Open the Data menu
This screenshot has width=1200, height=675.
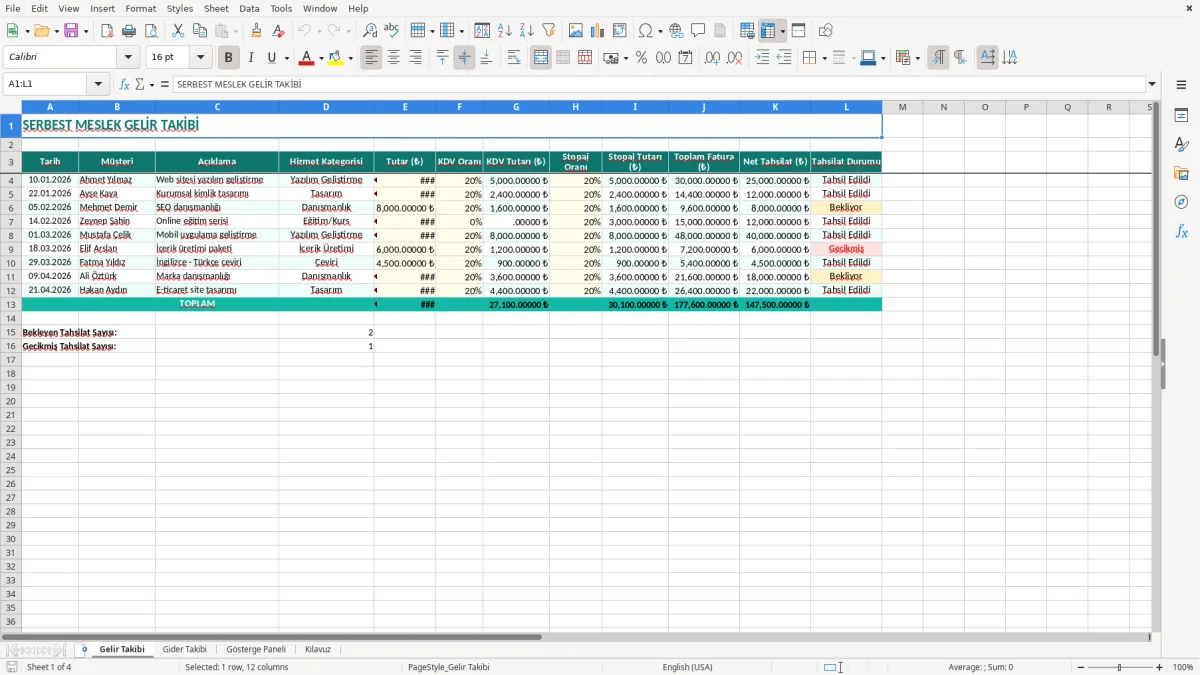[x=249, y=8]
